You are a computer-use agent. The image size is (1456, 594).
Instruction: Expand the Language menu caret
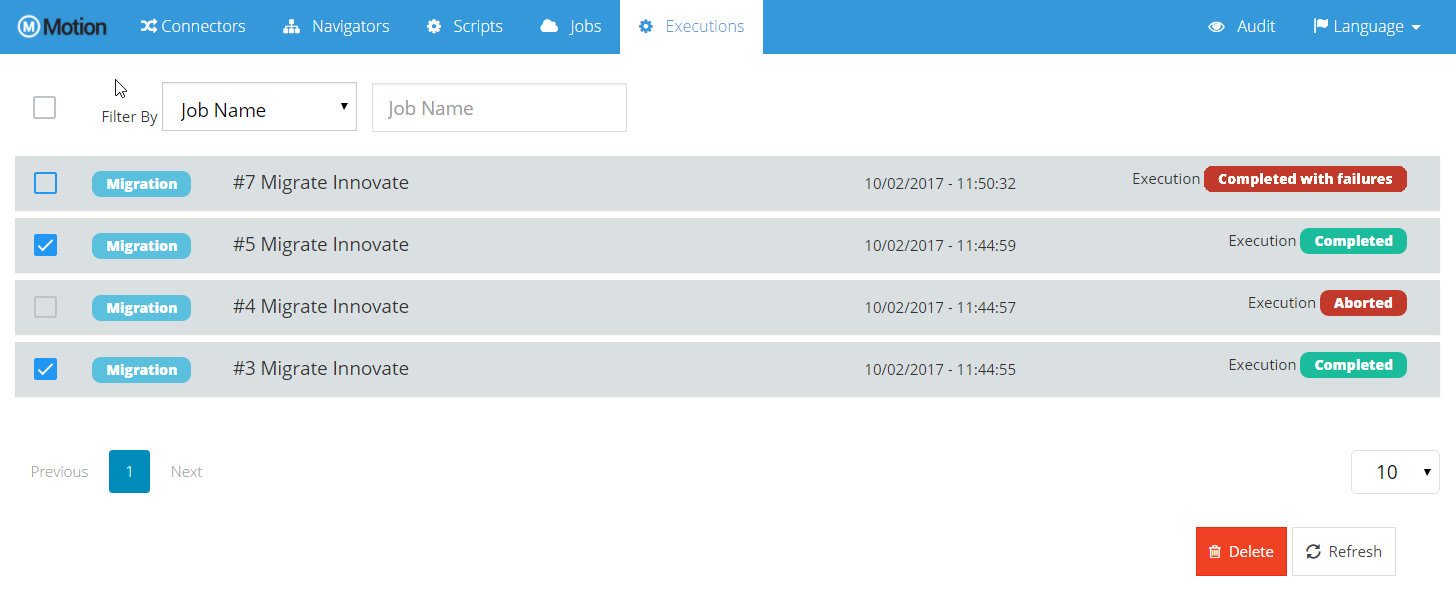click(1416, 28)
